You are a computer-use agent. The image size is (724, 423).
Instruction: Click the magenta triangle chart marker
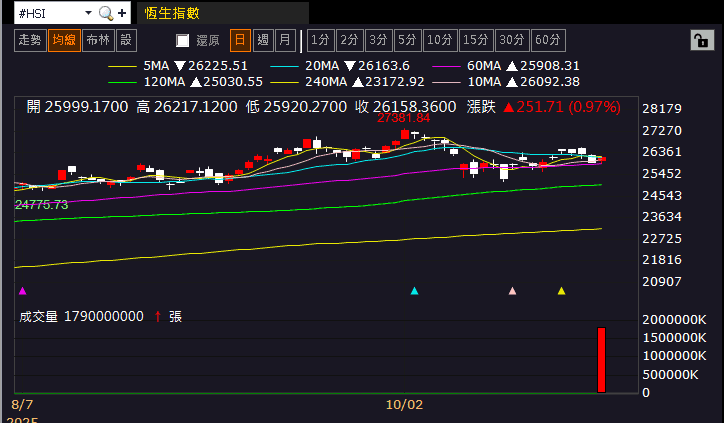point(23,291)
